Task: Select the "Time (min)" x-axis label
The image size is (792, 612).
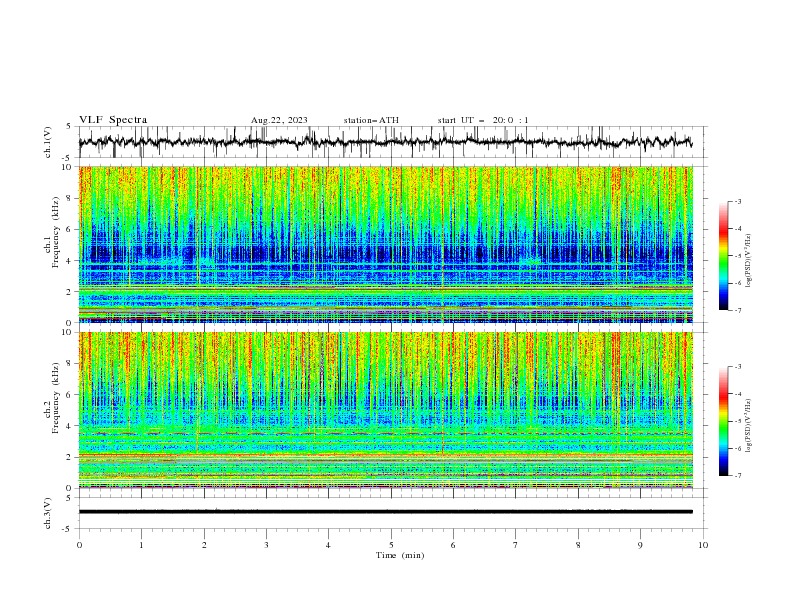Action: (x=400, y=555)
